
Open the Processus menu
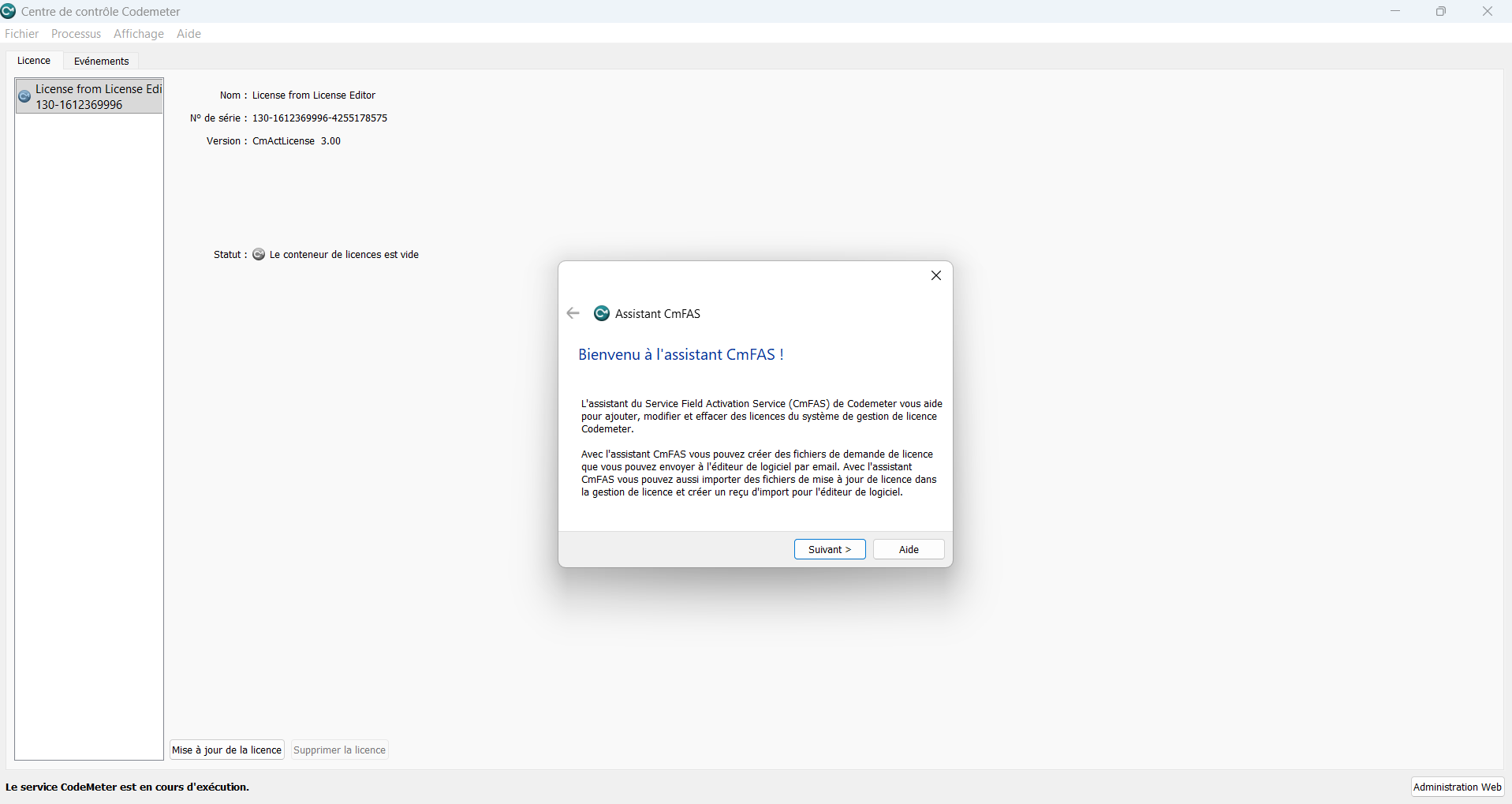(x=76, y=33)
